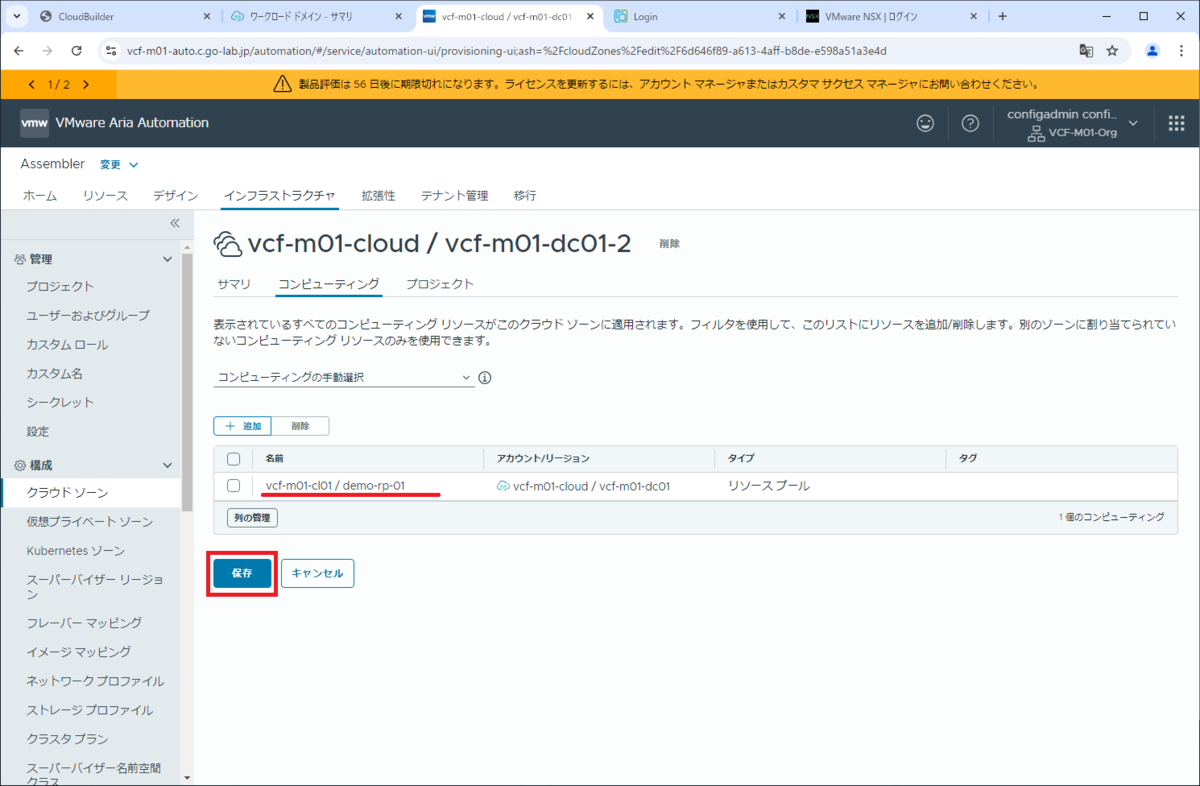The height and width of the screenshot is (786, 1200).
Task: Go to previous notification banner arrow
Action: pos(33,85)
